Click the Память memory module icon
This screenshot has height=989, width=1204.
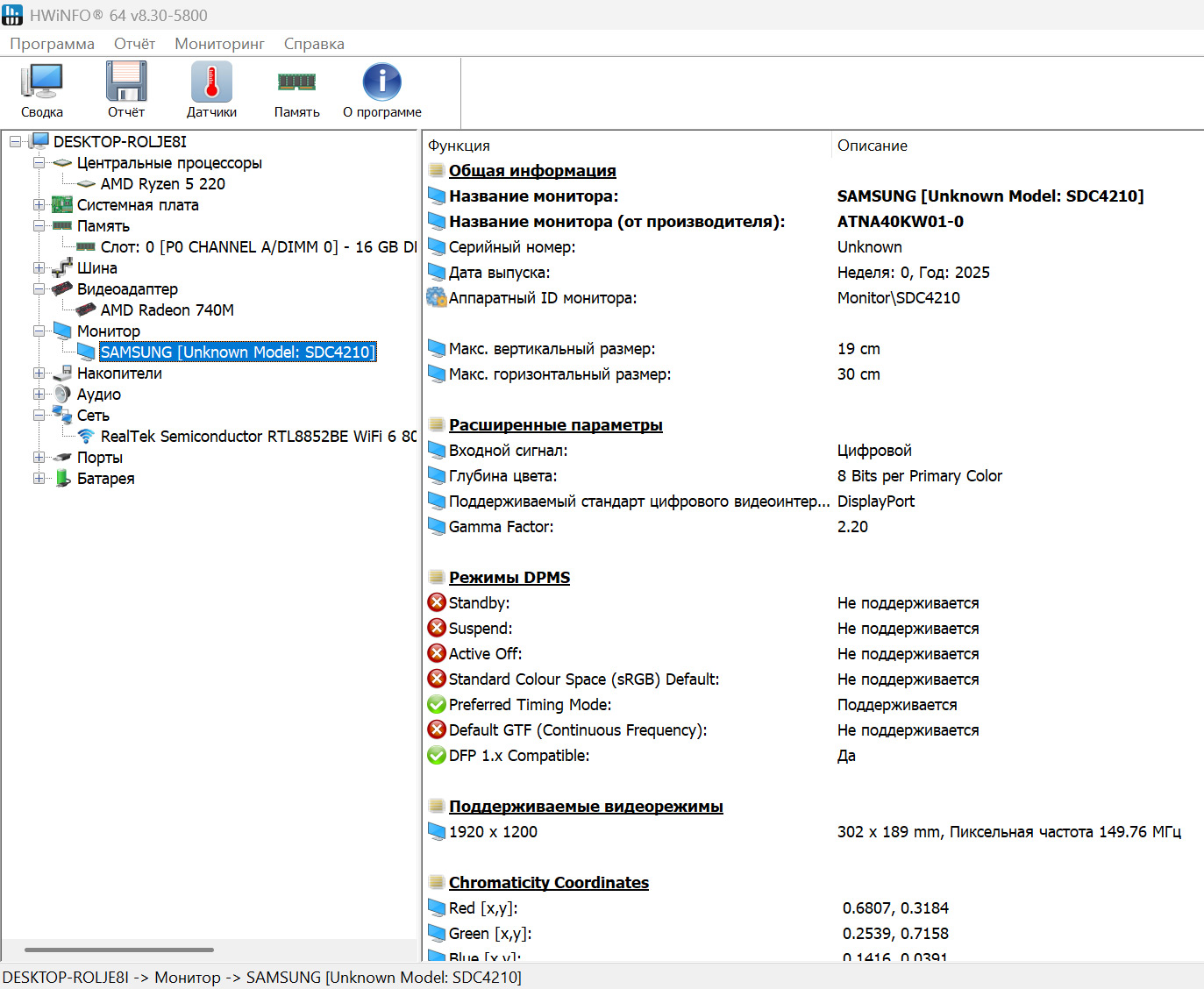click(296, 89)
